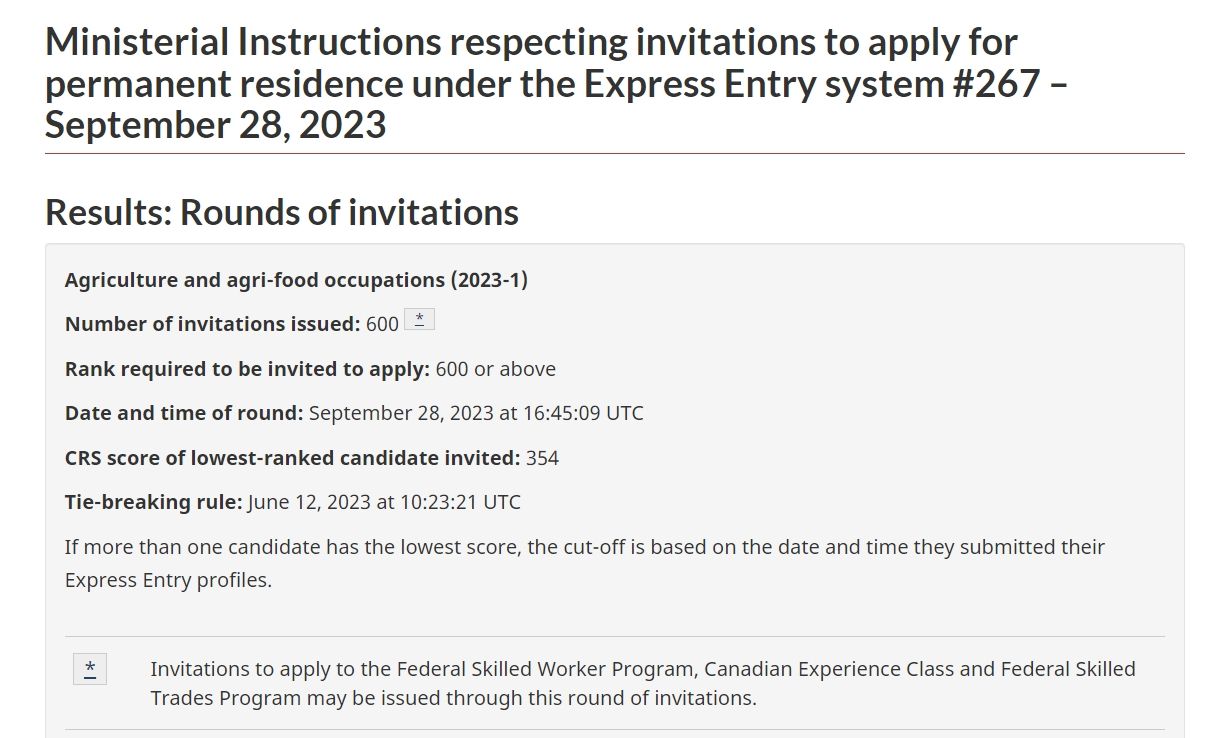Click the 'June 12, 2023 at 10:23:21 UTC' value
1228x738 pixels.
384,502
